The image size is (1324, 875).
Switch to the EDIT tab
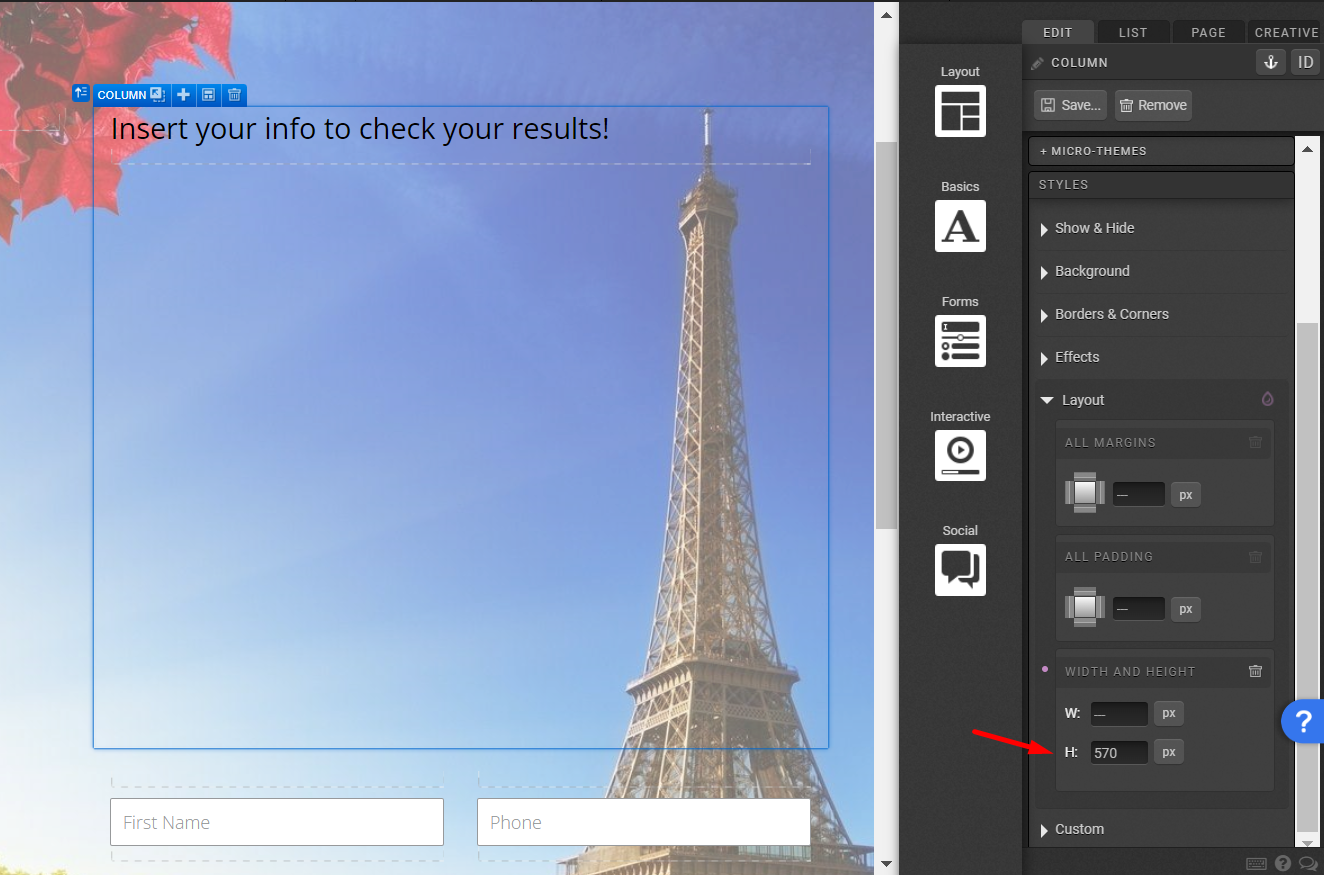pyautogui.click(x=1058, y=32)
